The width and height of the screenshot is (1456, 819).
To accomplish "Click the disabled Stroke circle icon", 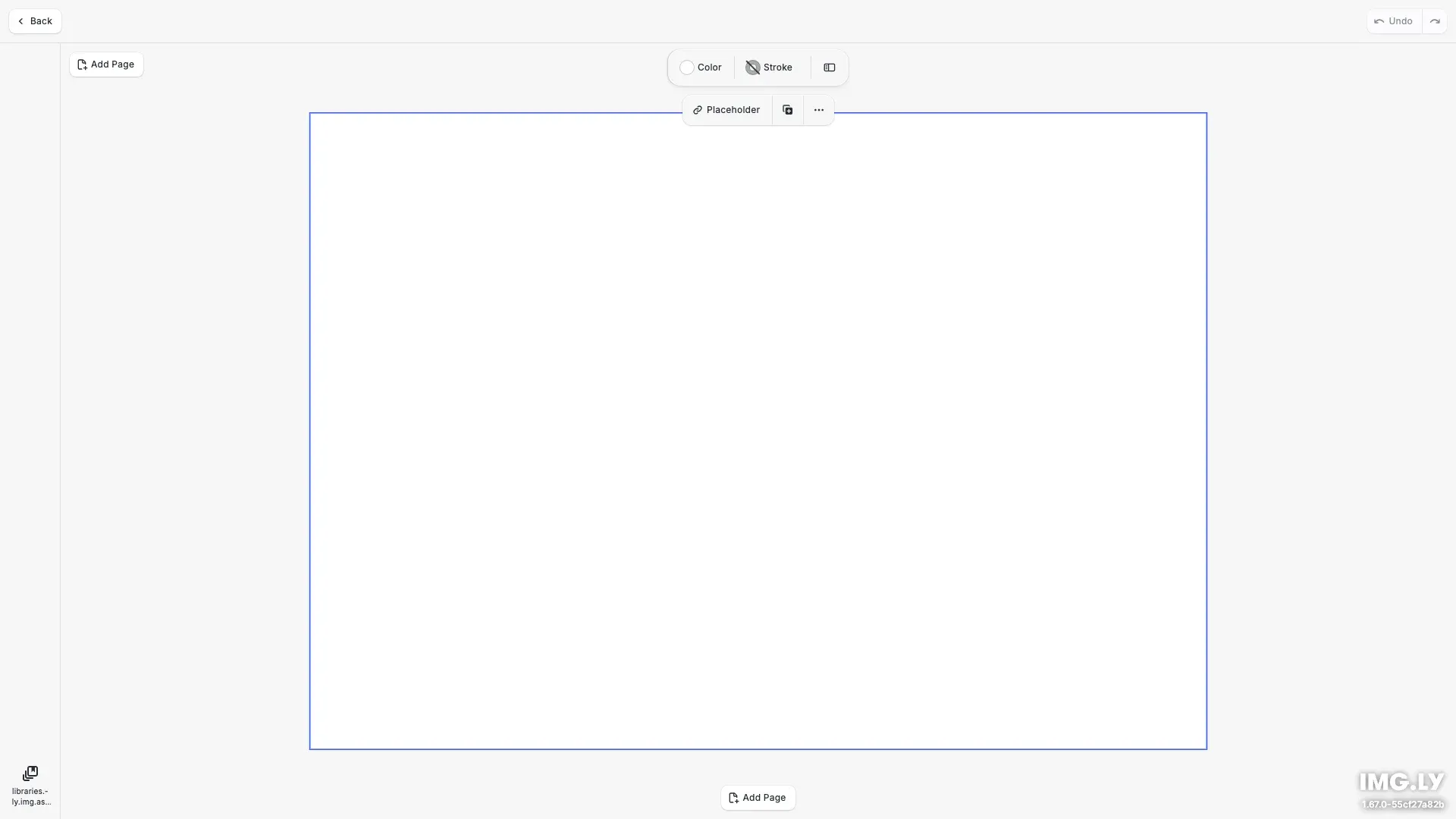I will click(752, 67).
